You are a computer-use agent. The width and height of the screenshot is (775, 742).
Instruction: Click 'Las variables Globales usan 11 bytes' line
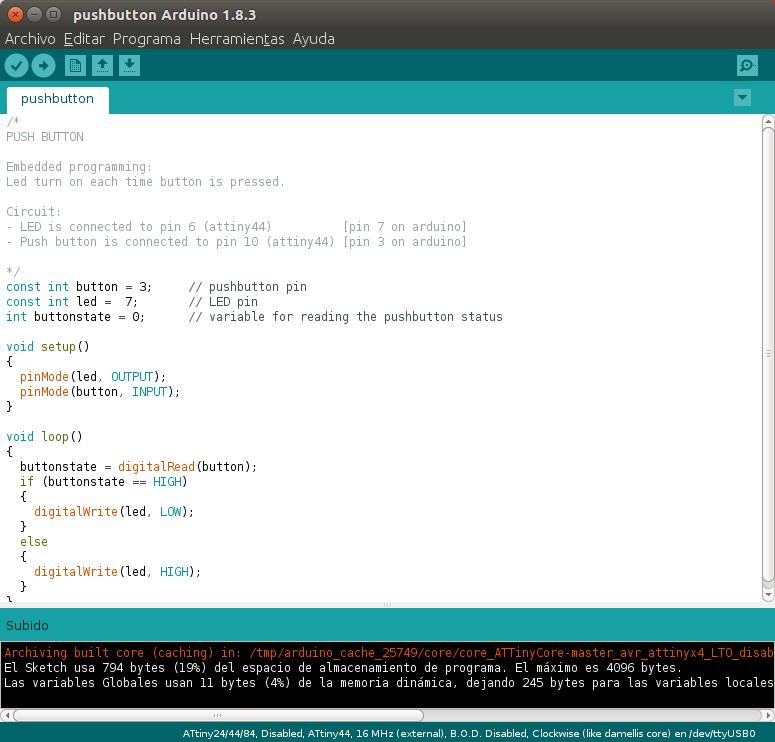pyautogui.click(x=388, y=683)
